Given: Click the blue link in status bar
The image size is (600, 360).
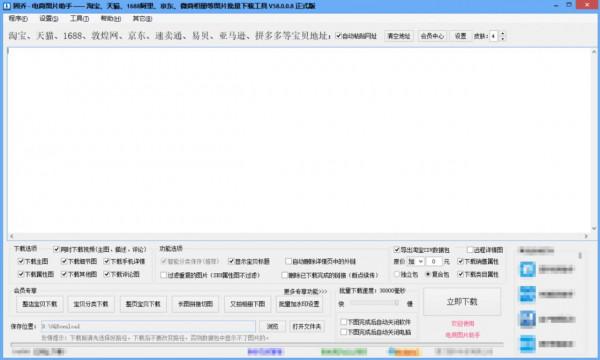Looking at the screenshot, I should click(265, 352).
